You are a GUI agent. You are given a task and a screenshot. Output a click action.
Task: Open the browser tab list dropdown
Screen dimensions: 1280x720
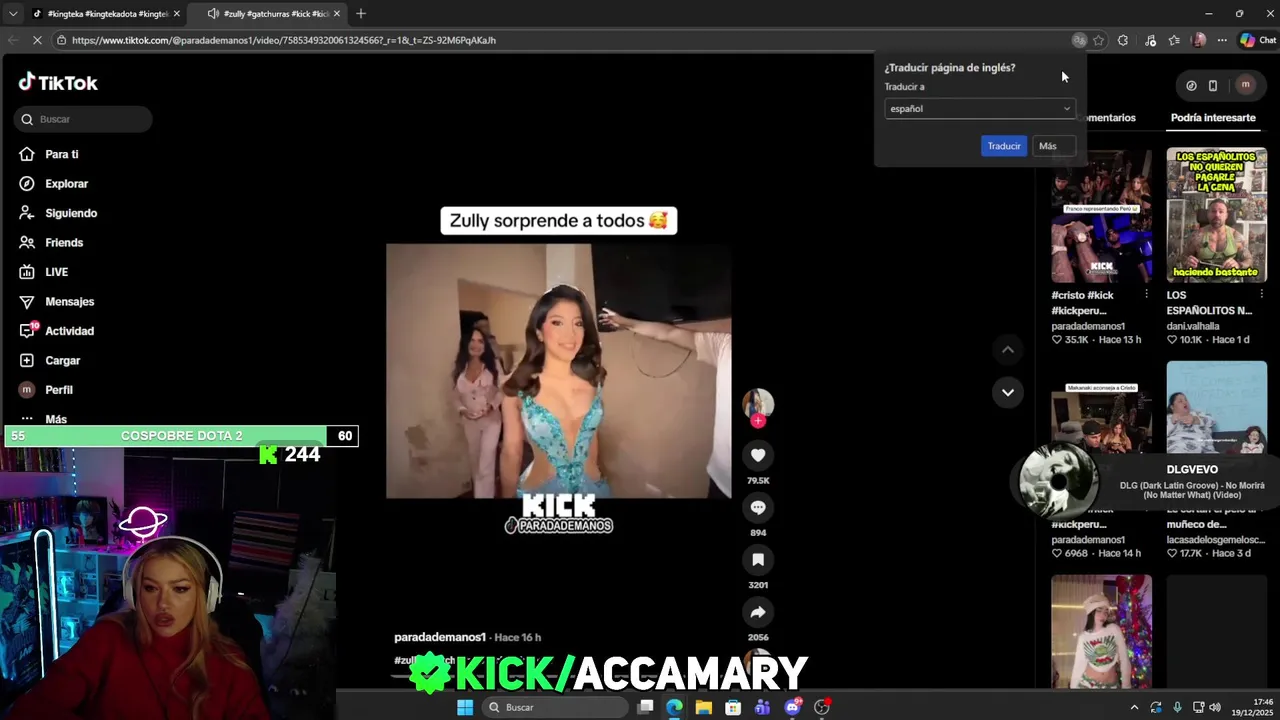point(12,14)
